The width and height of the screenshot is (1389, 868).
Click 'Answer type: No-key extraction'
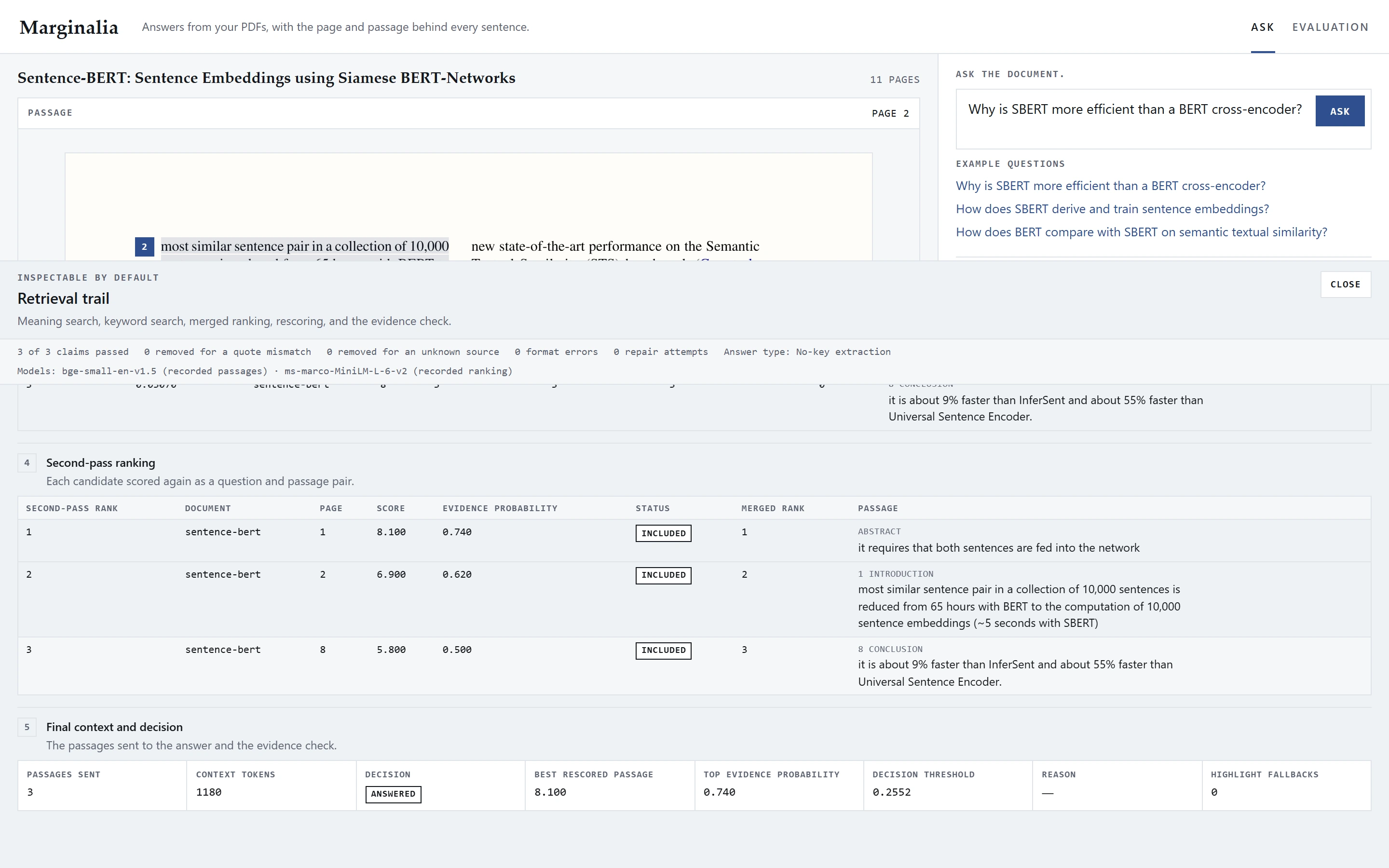coord(807,352)
